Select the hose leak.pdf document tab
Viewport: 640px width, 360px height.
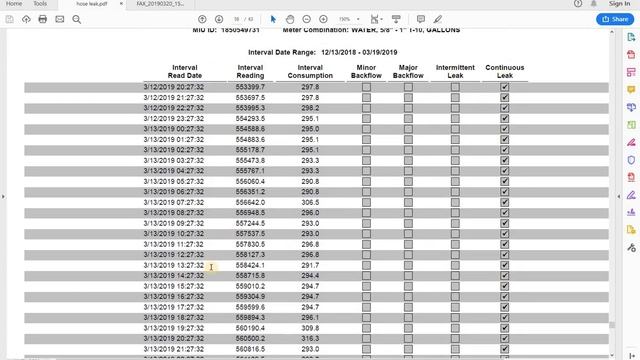click(92, 4)
